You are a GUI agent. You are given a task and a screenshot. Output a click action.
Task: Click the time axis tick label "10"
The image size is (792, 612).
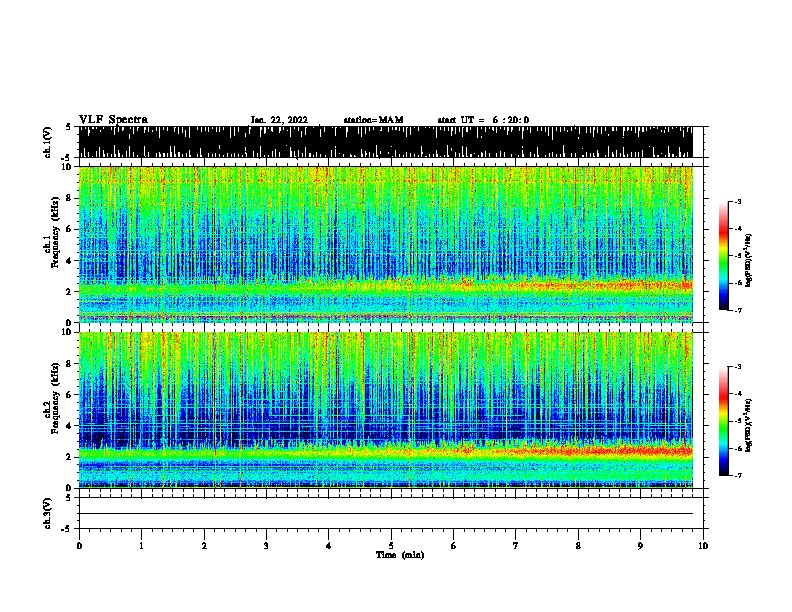tap(703, 546)
